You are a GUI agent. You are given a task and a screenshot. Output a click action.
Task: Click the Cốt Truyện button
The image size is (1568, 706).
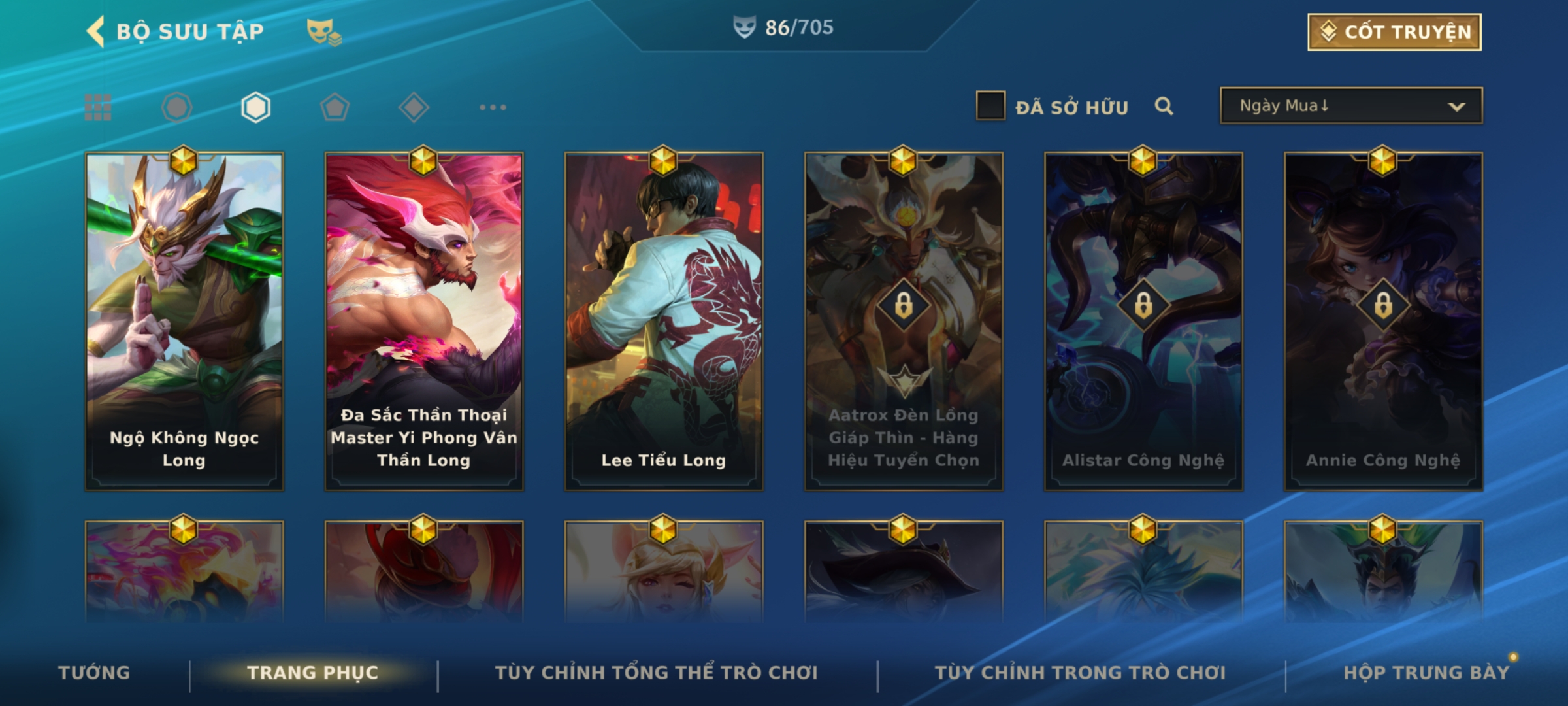[x=1394, y=32]
